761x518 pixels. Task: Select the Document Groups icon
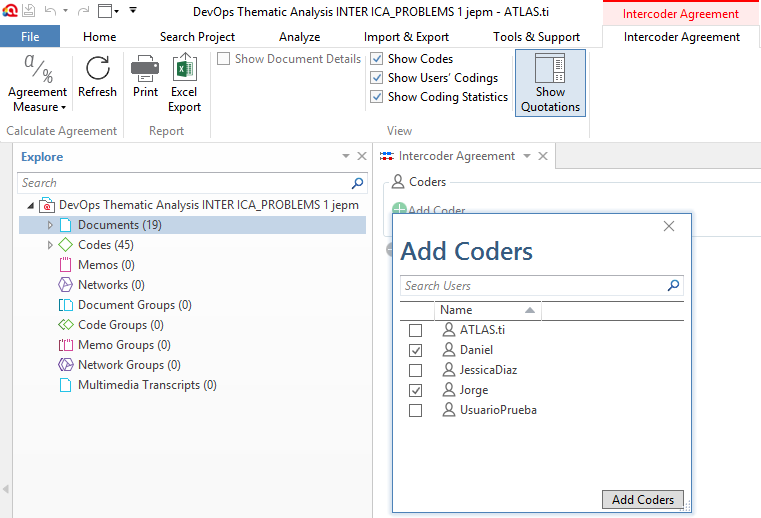click(x=66, y=305)
